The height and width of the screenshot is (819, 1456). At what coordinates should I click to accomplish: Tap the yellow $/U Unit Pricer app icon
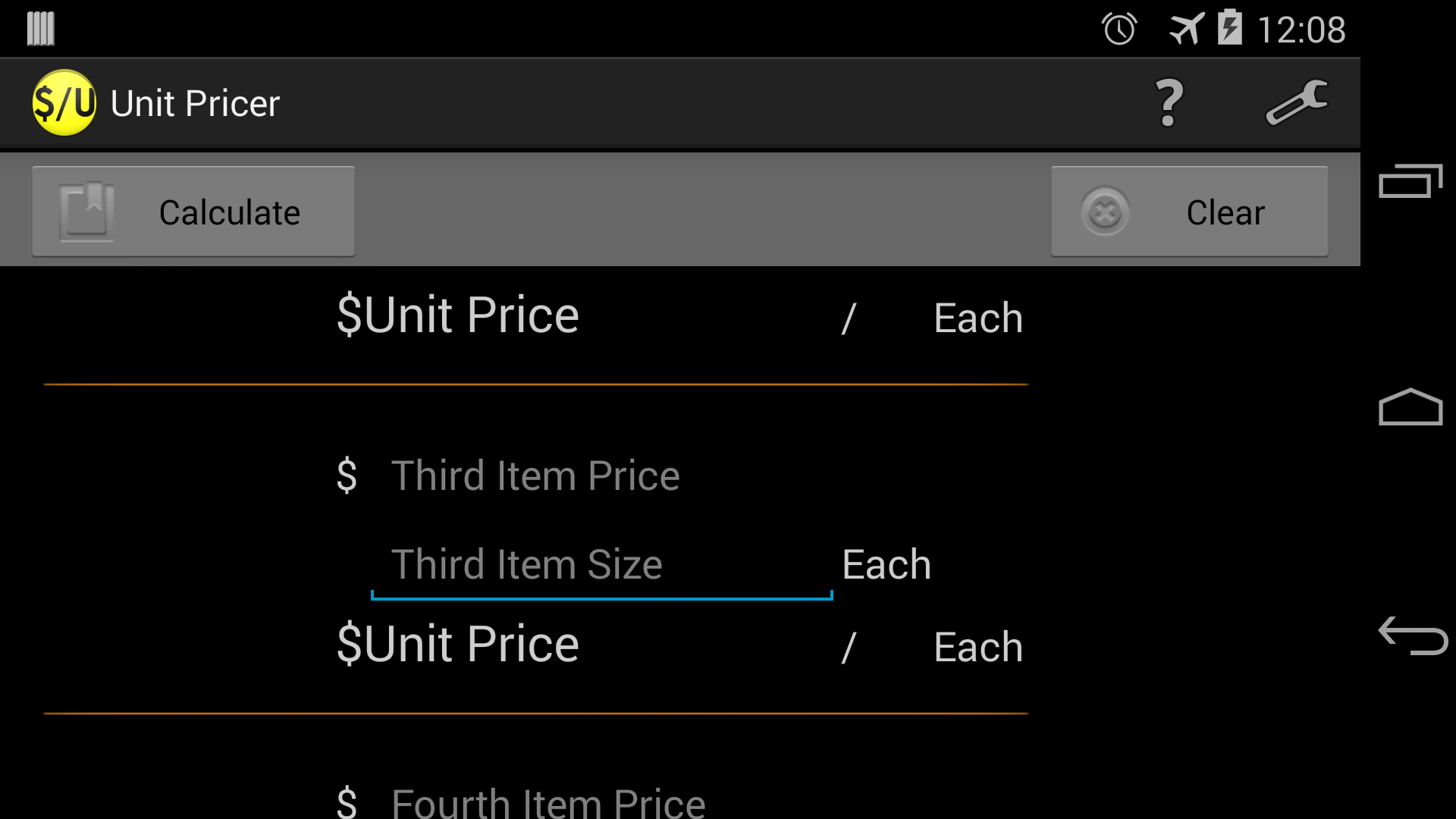pyautogui.click(x=64, y=102)
